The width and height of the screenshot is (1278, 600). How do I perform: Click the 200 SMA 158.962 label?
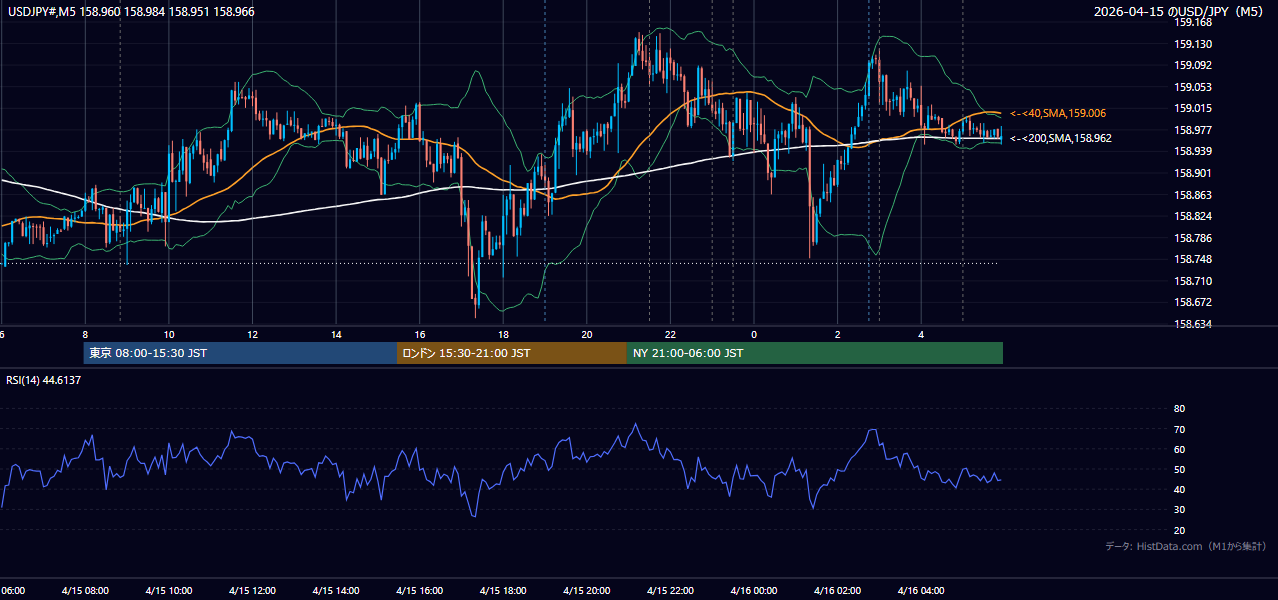coord(1061,139)
